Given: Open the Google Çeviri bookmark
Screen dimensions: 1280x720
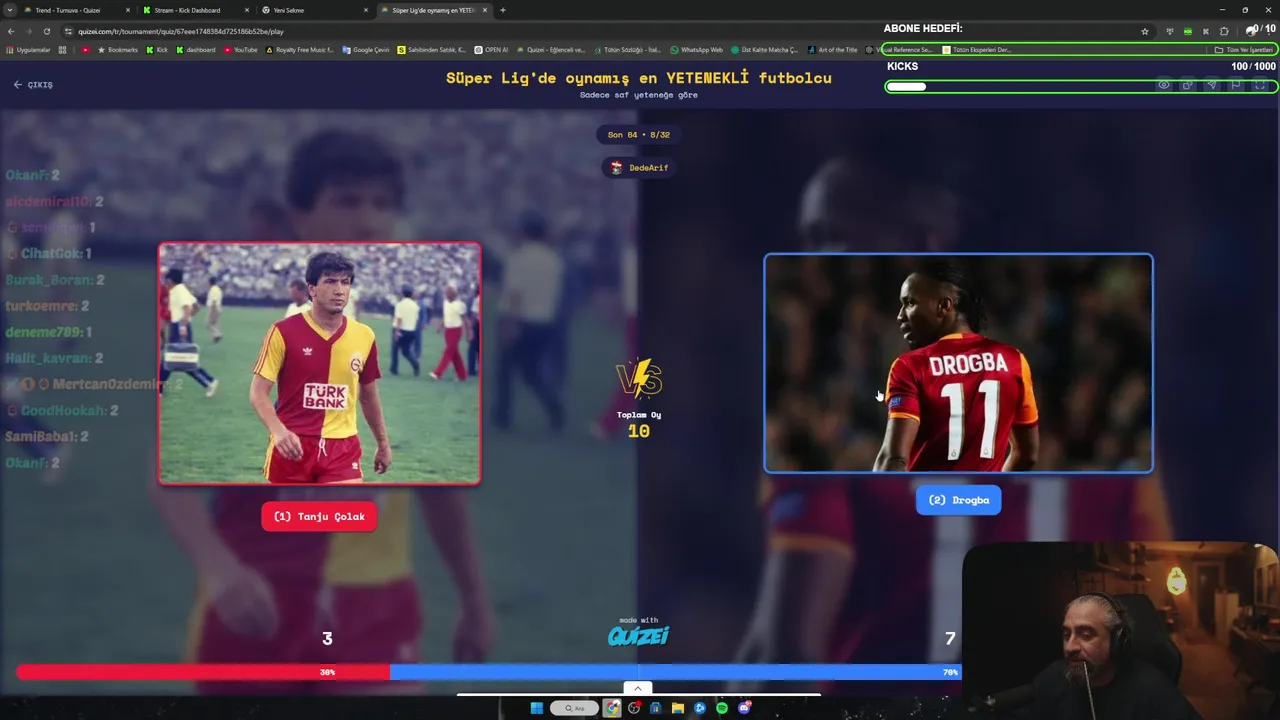Looking at the screenshot, I should click(x=366, y=49).
